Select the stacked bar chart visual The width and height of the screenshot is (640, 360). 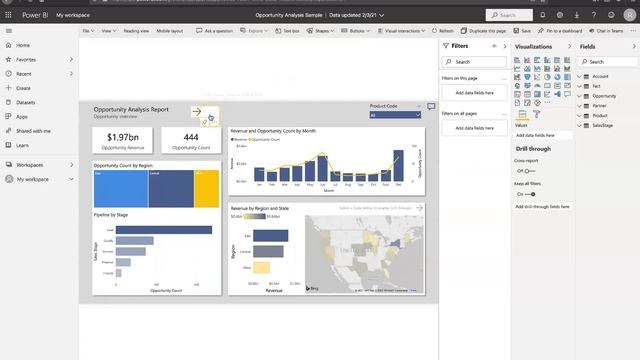[x=517, y=60]
